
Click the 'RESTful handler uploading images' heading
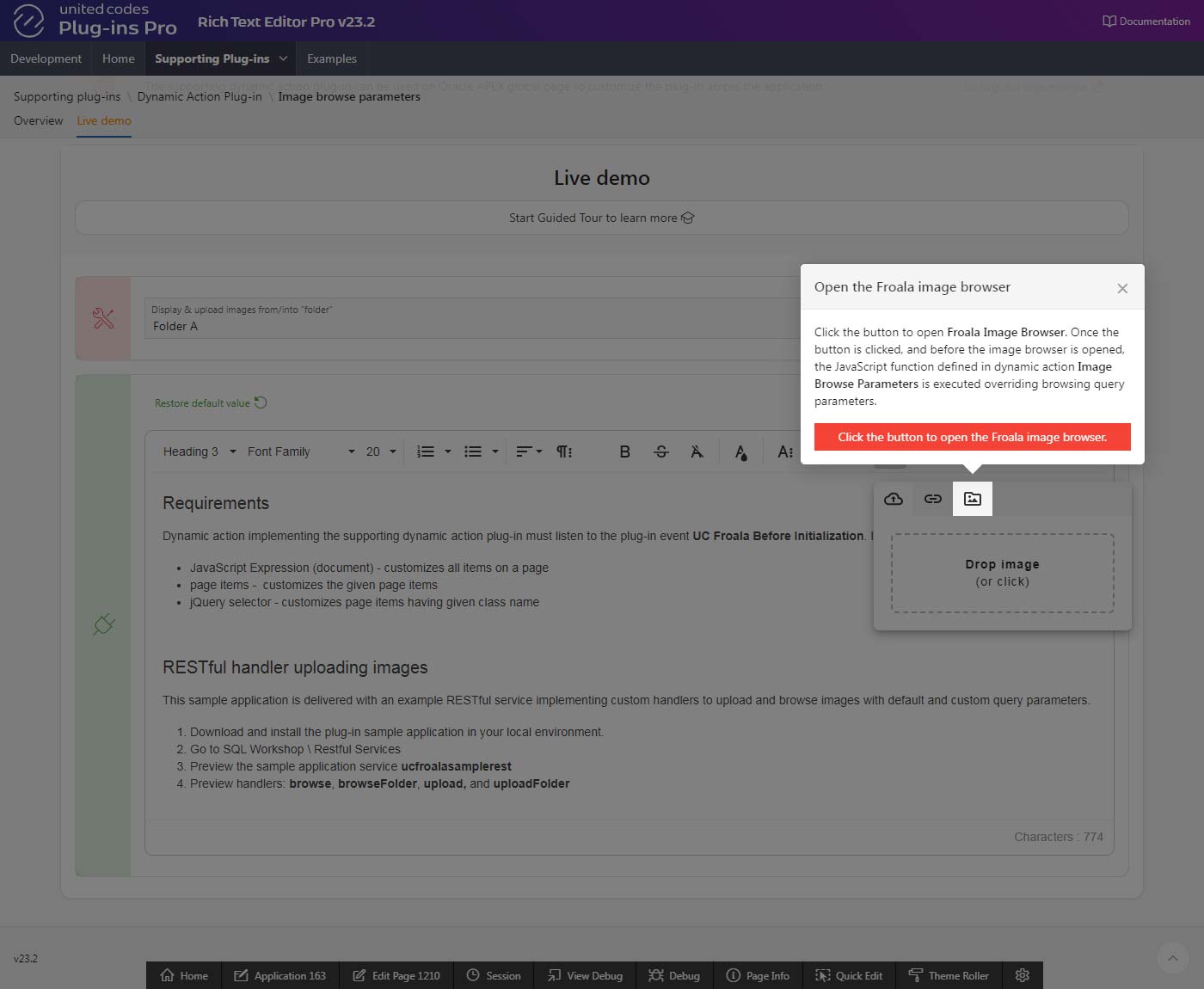coord(295,667)
